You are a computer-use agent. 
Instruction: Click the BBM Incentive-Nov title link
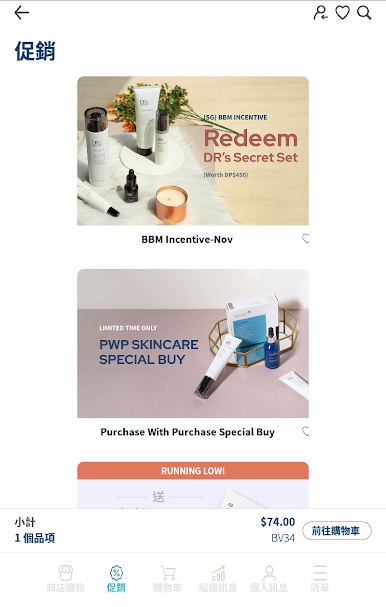(187, 240)
